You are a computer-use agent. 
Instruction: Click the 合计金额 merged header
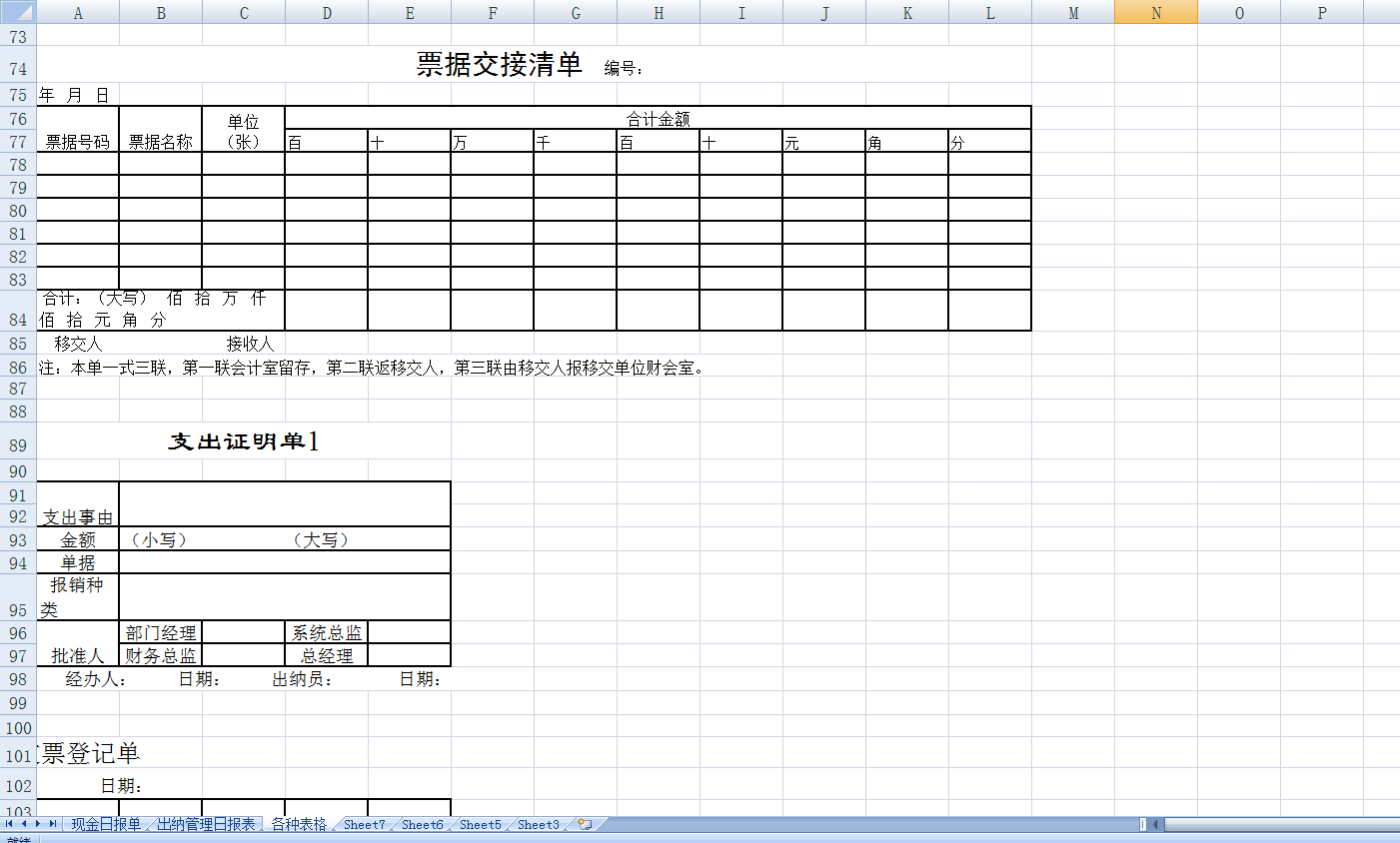(x=658, y=118)
